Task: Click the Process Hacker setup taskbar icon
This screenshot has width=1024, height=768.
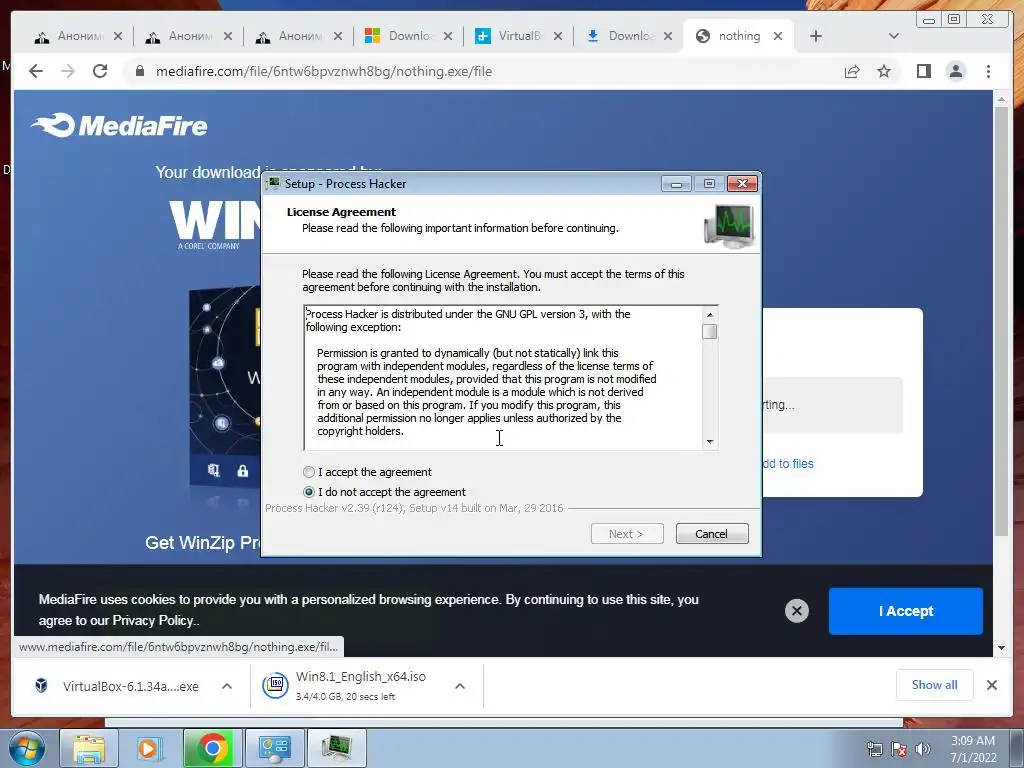Action: coord(336,748)
